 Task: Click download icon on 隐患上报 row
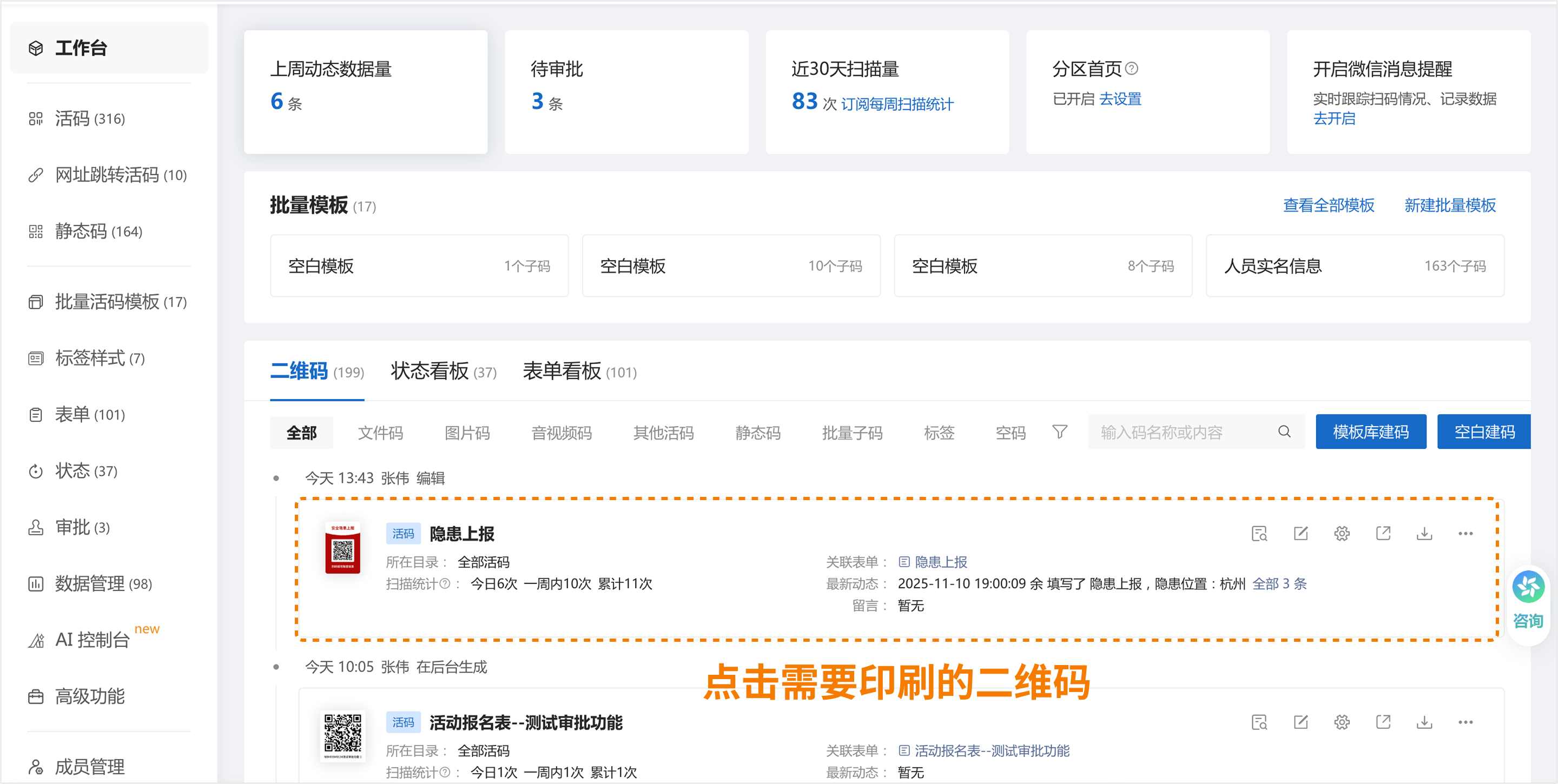[x=1424, y=533]
